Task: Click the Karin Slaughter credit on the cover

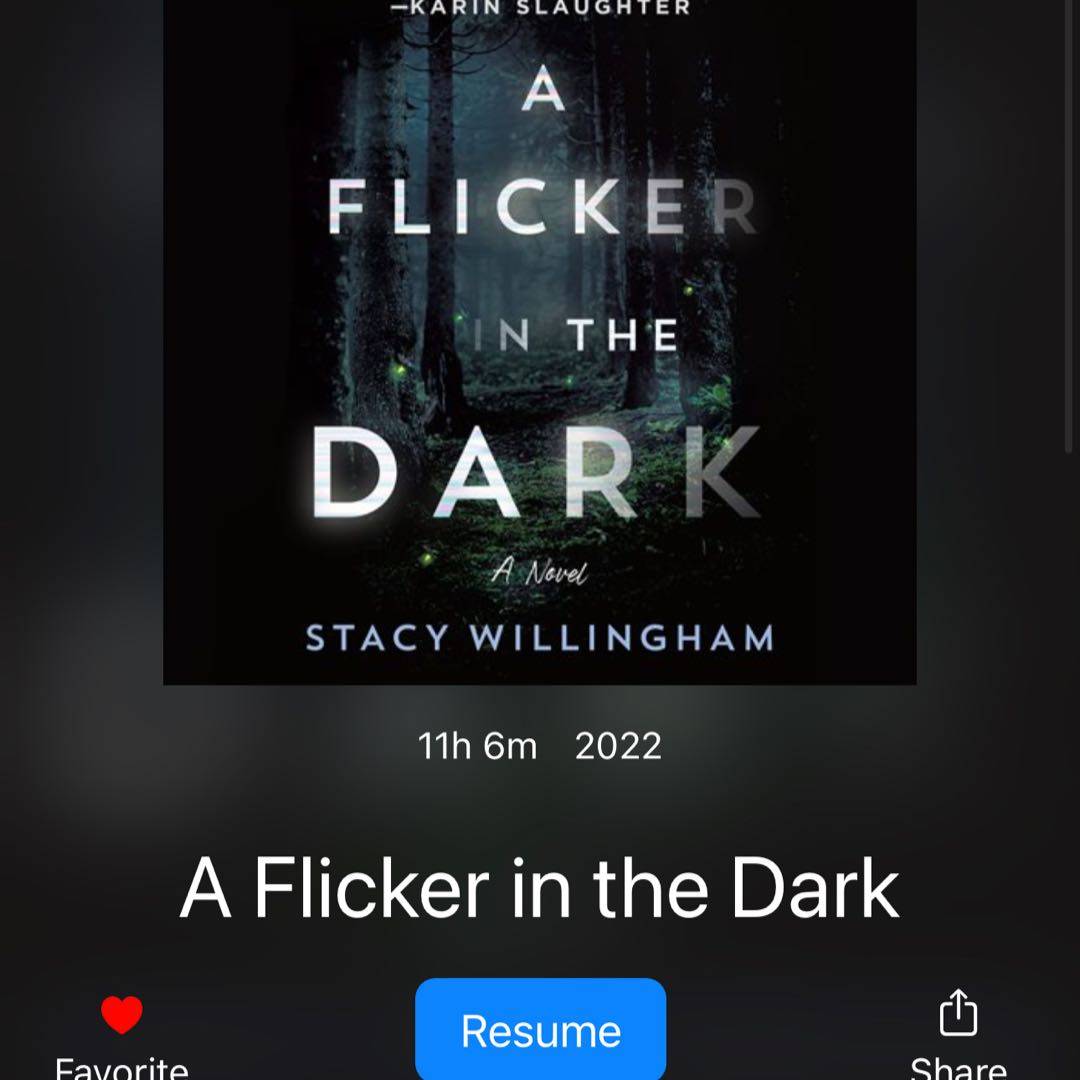Action: click(x=541, y=8)
